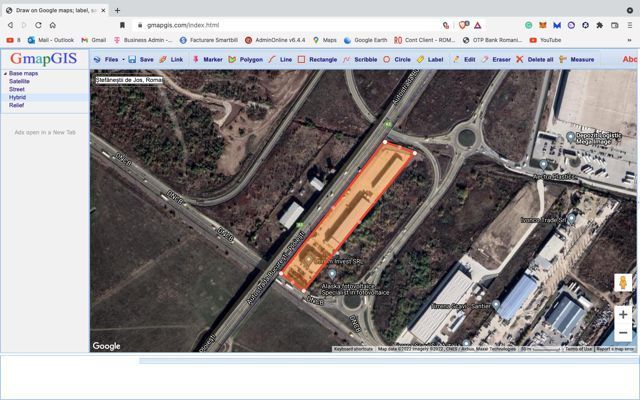Image resolution: width=640 pixels, height=400 pixels.
Task: Go to browser home page
Action: (53, 25)
